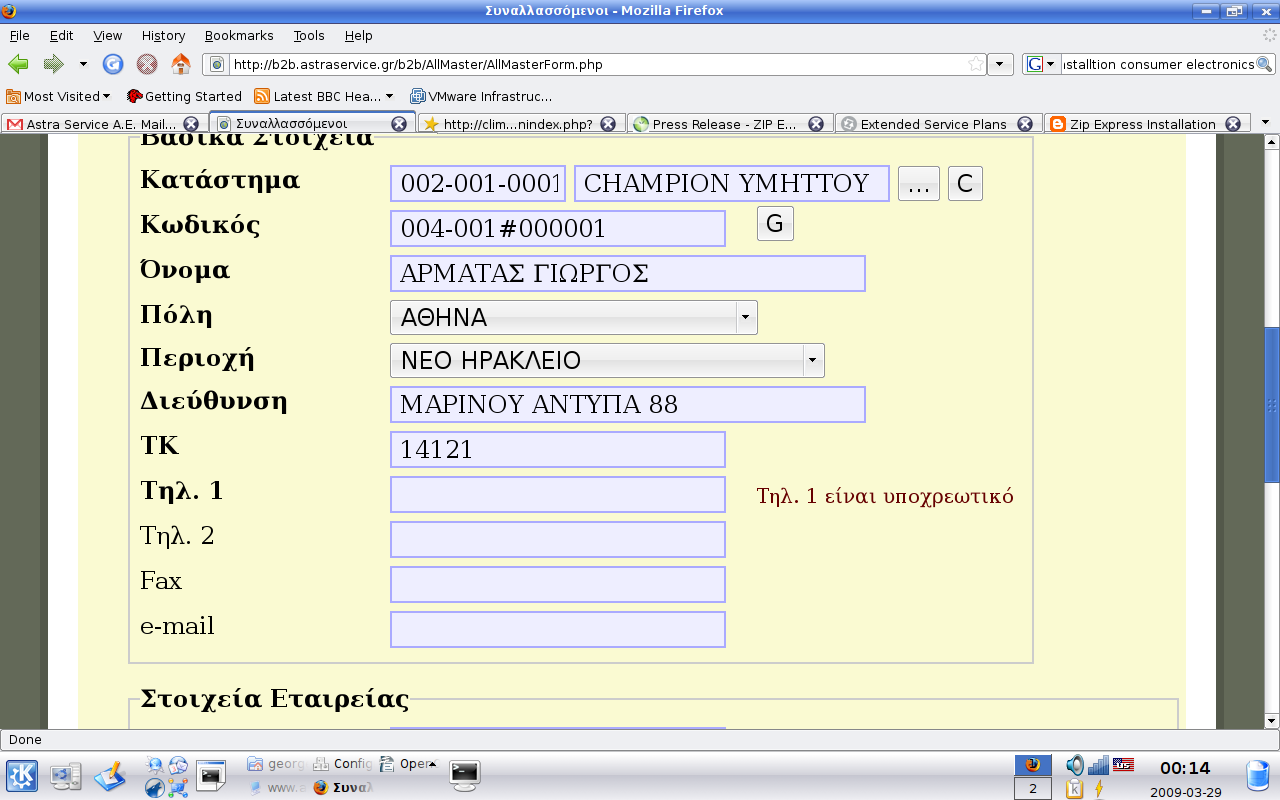
Task: Open the History menu
Action: click(164, 35)
